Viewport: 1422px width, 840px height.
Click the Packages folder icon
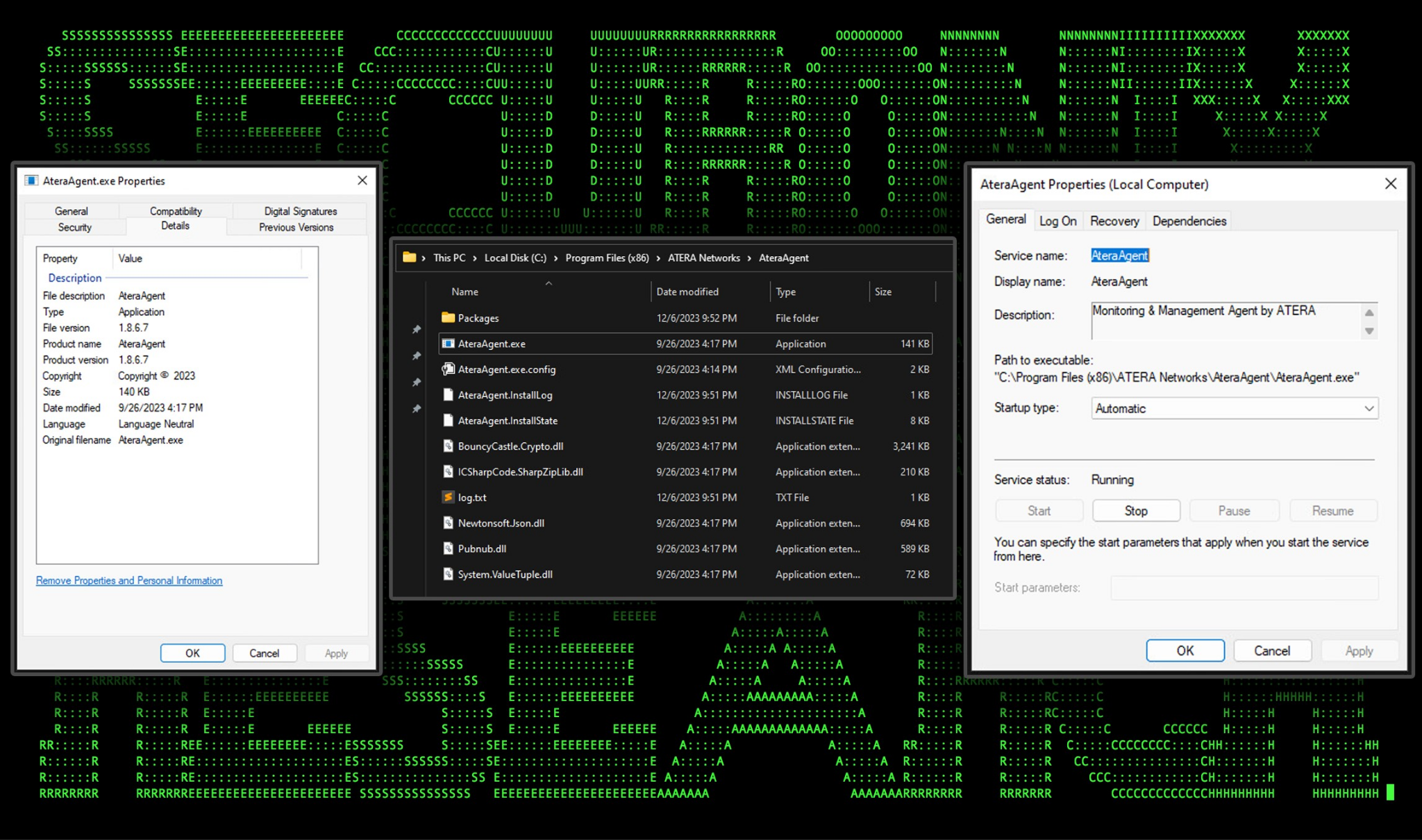pos(448,318)
